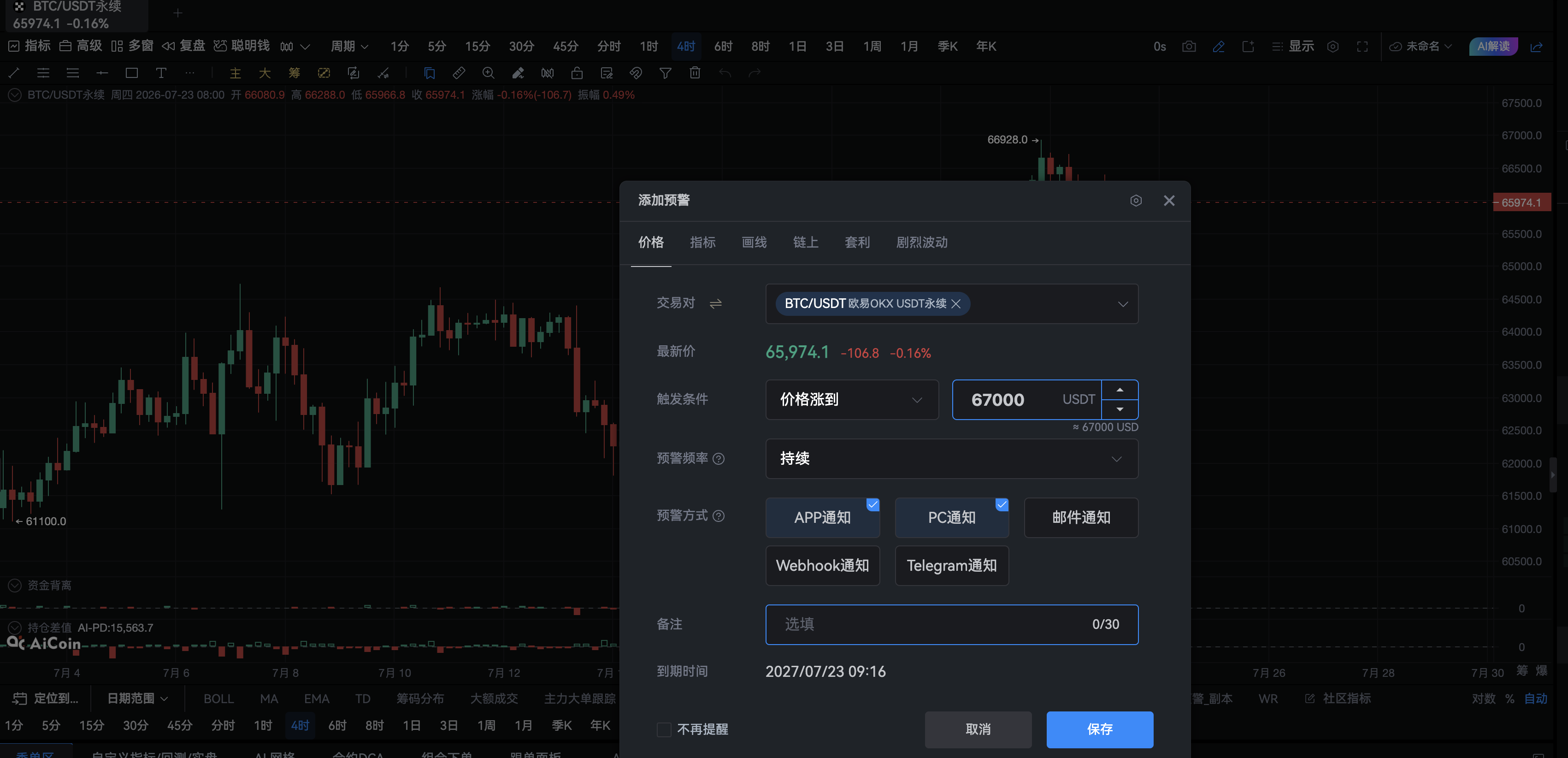Select the text T drawing tool

161,73
